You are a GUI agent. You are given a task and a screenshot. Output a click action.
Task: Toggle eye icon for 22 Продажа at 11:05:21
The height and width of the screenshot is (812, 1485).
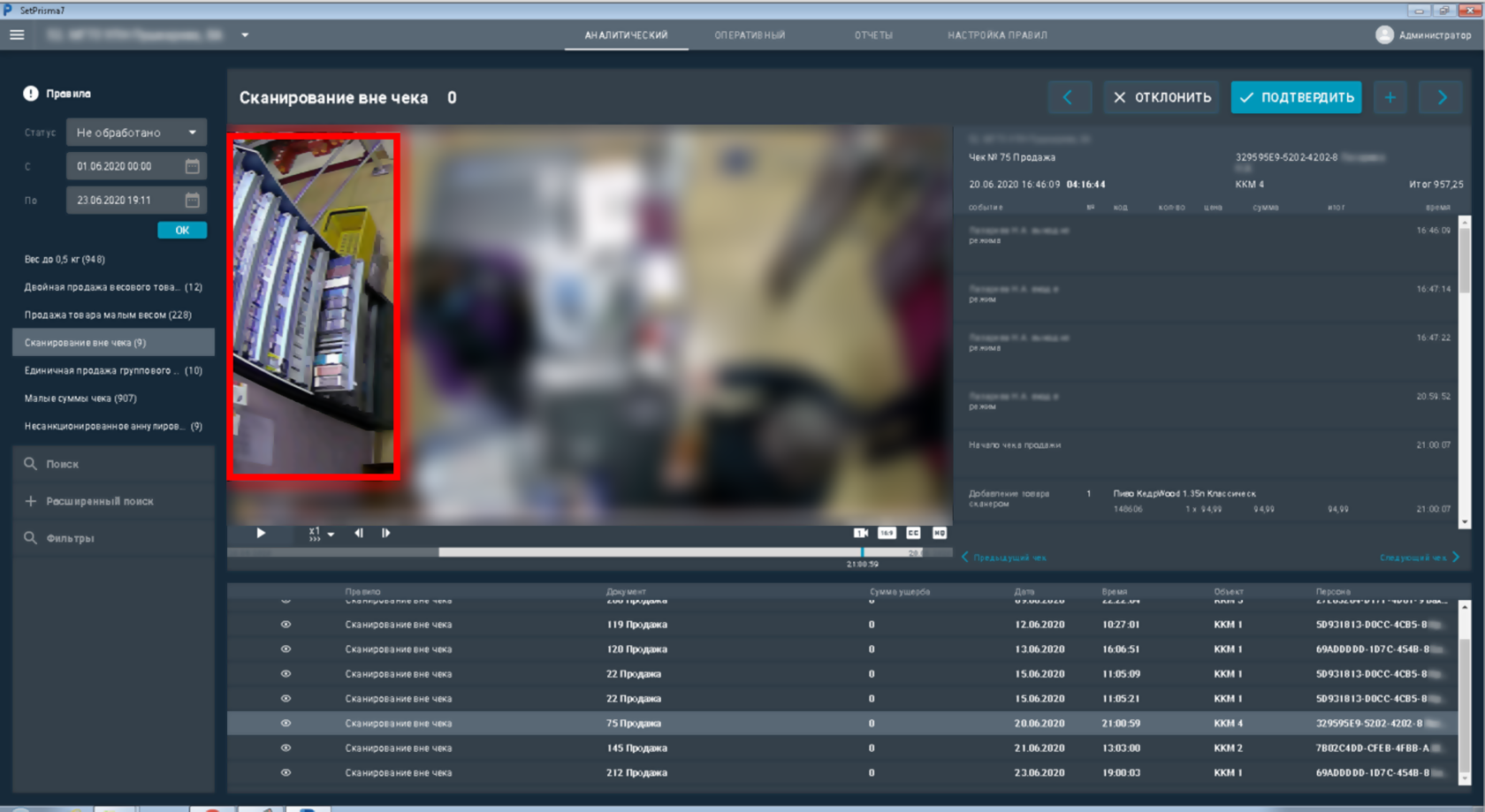click(x=286, y=699)
